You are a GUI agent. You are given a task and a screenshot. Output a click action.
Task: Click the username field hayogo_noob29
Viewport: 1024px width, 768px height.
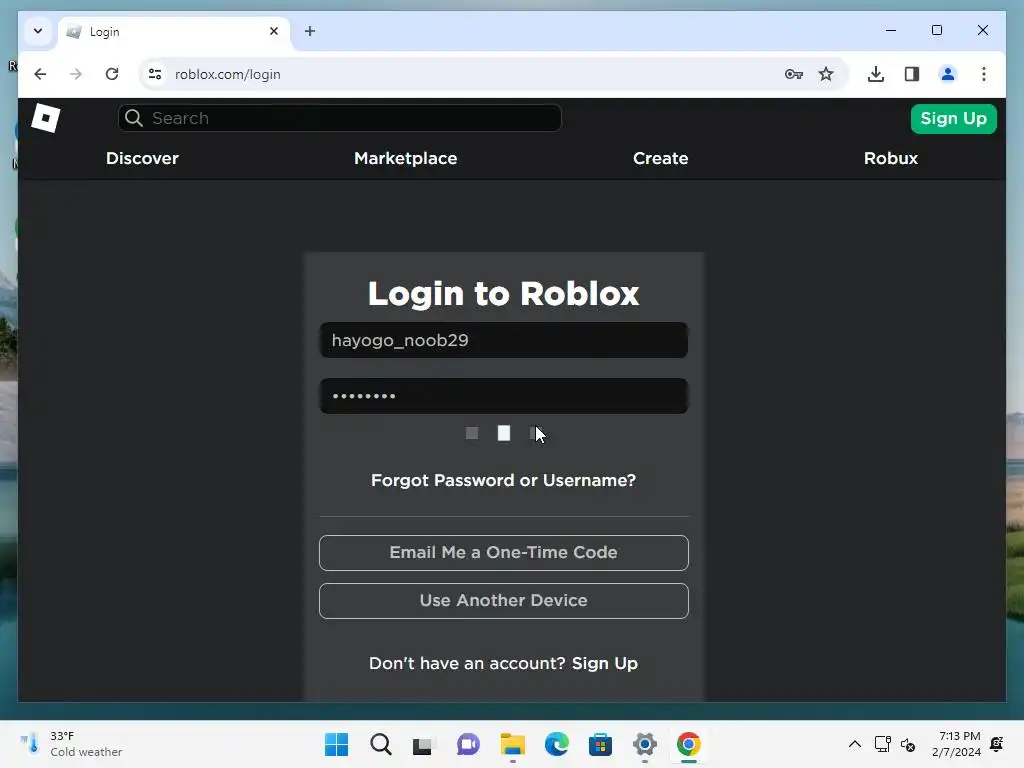(x=504, y=340)
